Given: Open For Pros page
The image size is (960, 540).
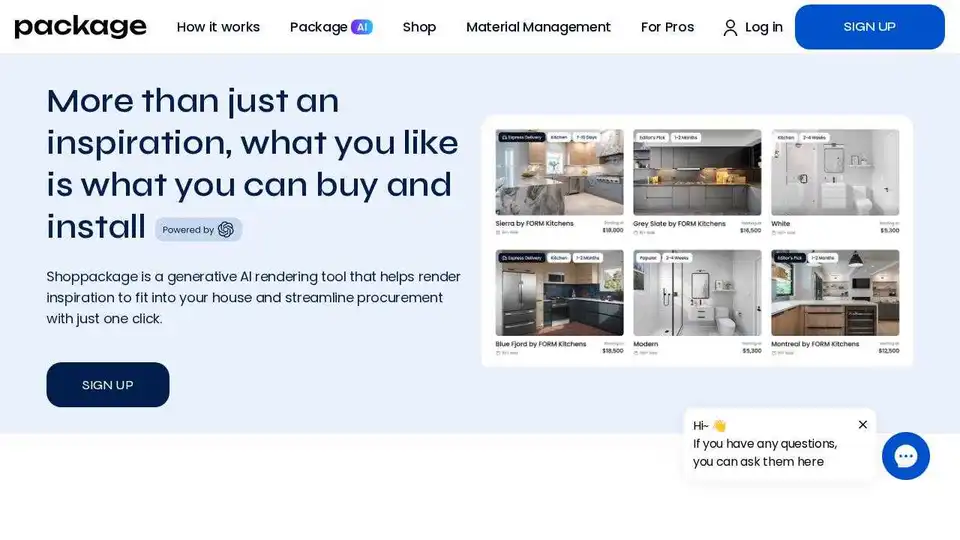Looking at the screenshot, I should point(667,27).
